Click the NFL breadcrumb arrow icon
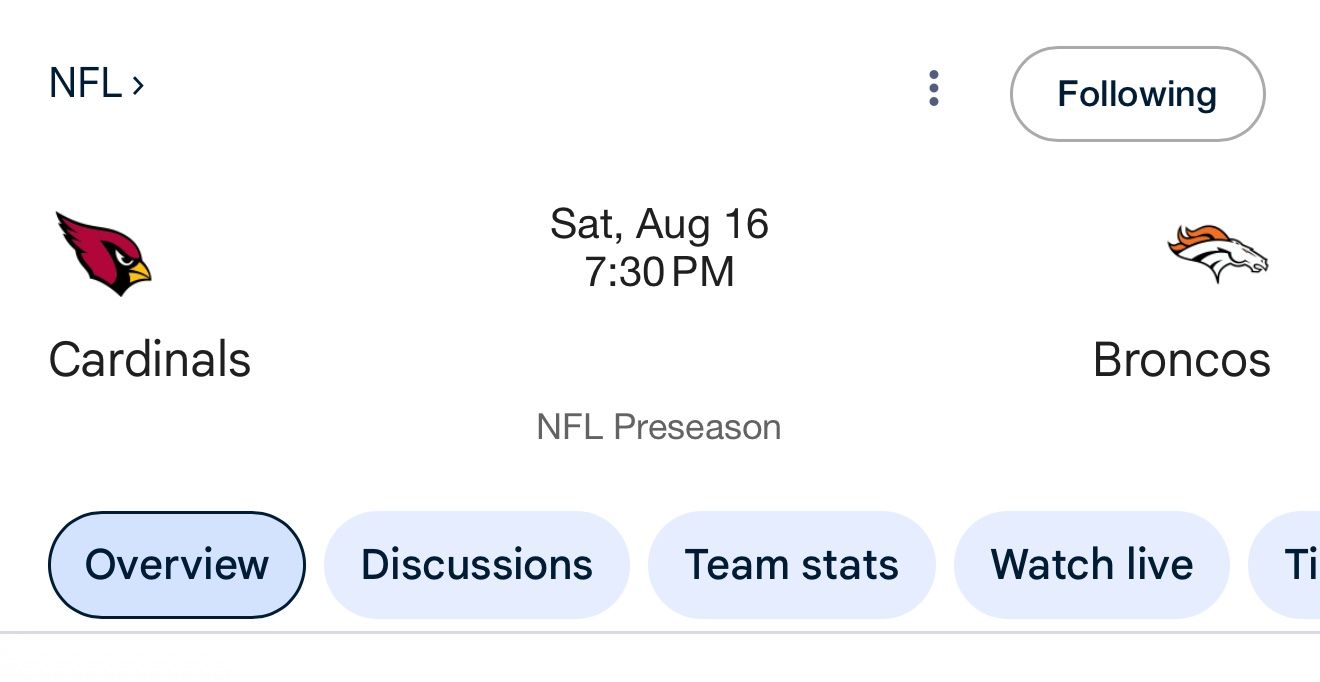The height and width of the screenshot is (682, 1320). point(138,84)
